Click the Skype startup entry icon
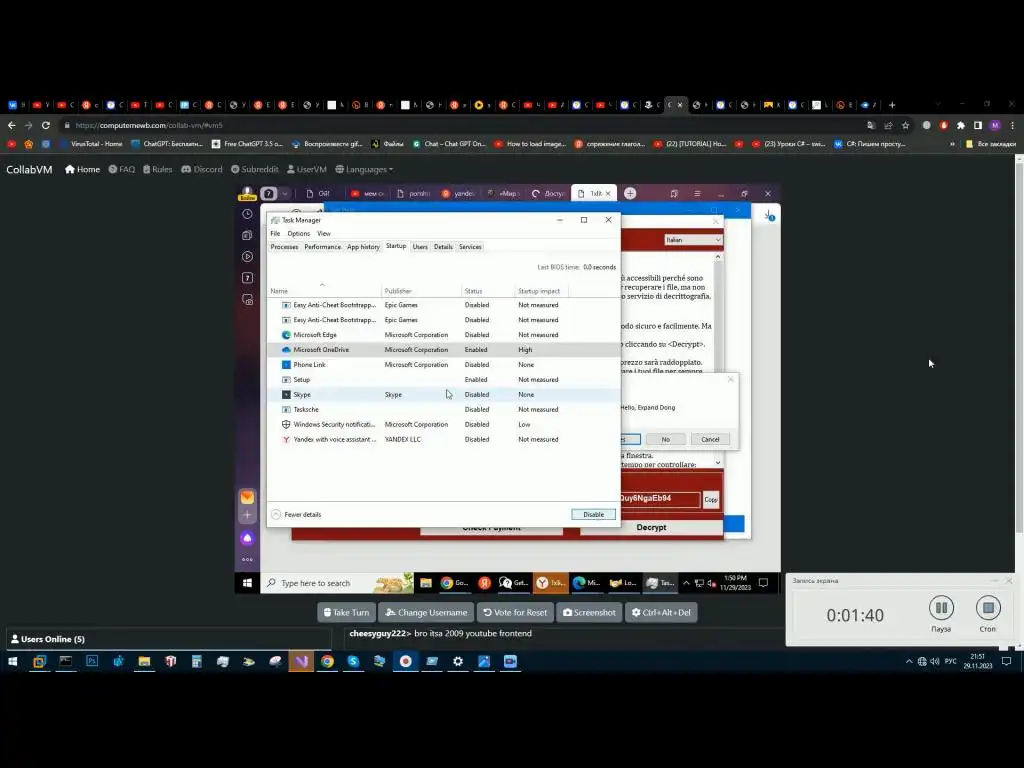 285,394
